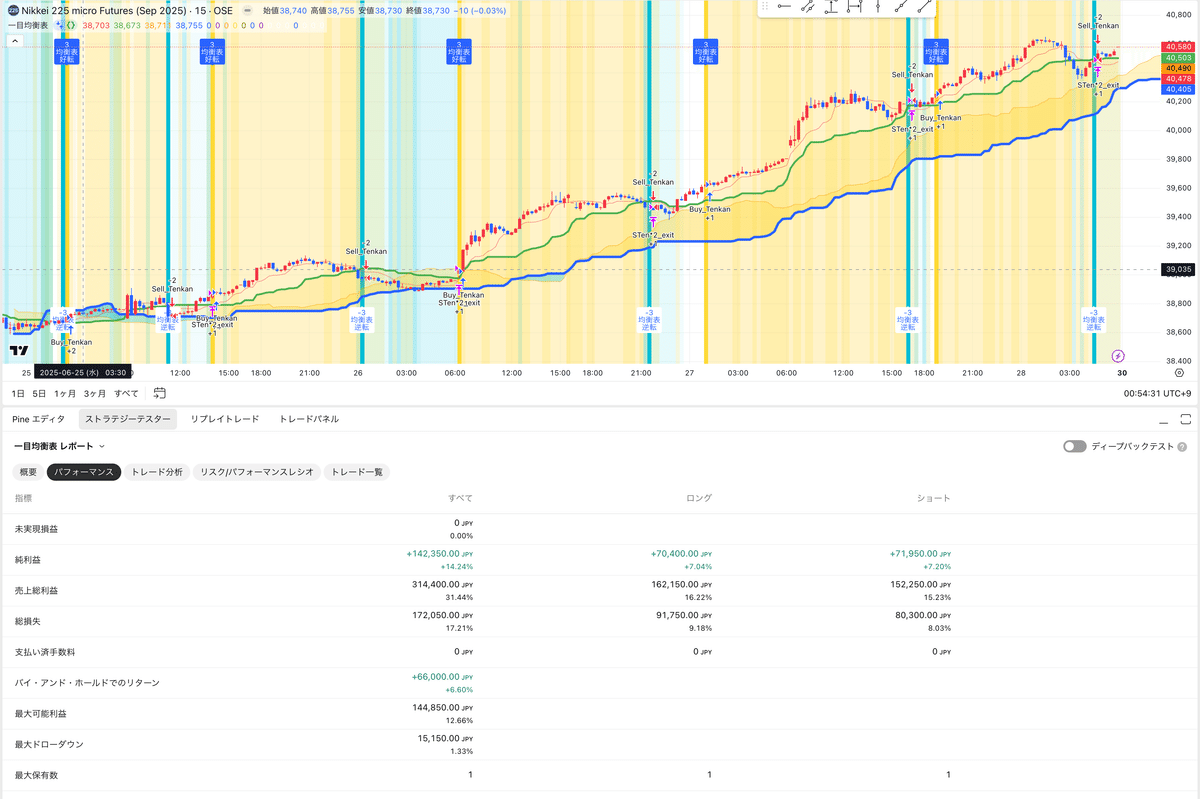The height and width of the screenshot is (799, 1200).
Task: Open the トレード分析 report tab
Action: [157, 472]
